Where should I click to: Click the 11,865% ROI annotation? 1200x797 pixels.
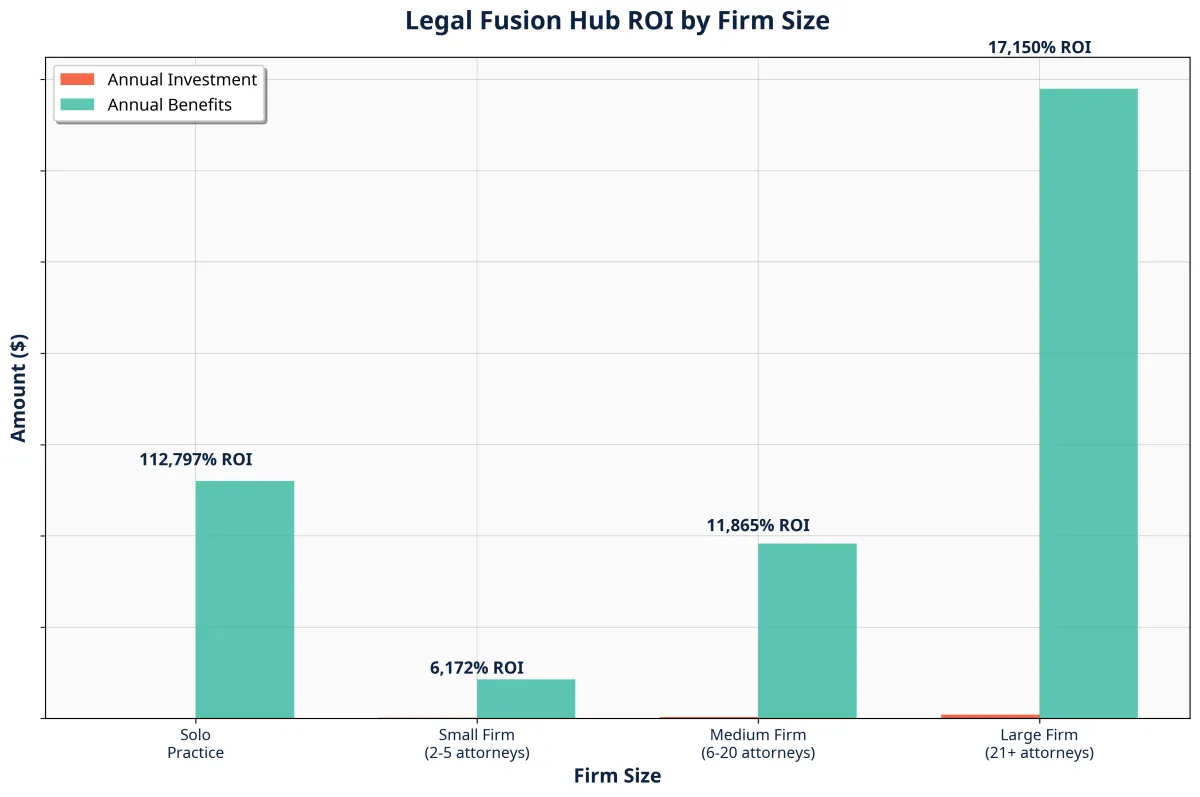click(758, 525)
